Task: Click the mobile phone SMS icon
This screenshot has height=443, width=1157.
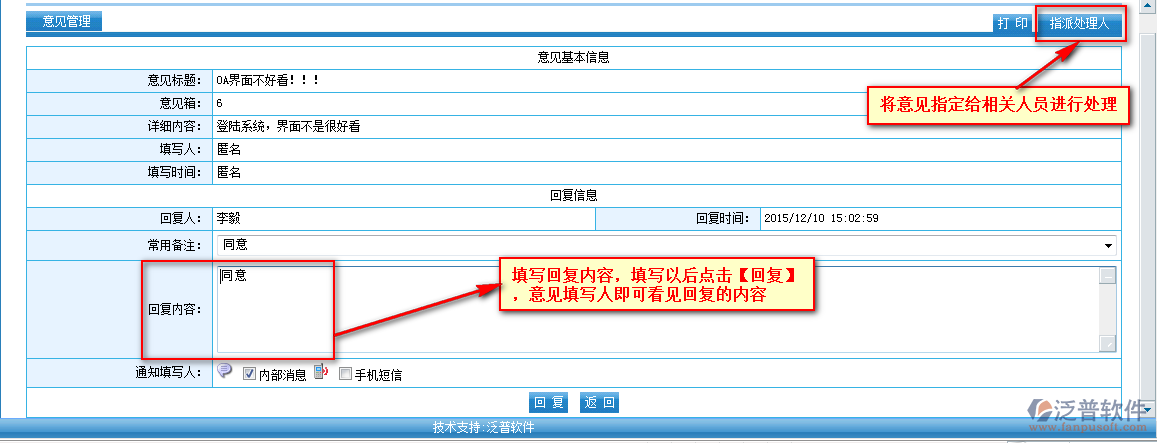Action: pyautogui.click(x=321, y=373)
